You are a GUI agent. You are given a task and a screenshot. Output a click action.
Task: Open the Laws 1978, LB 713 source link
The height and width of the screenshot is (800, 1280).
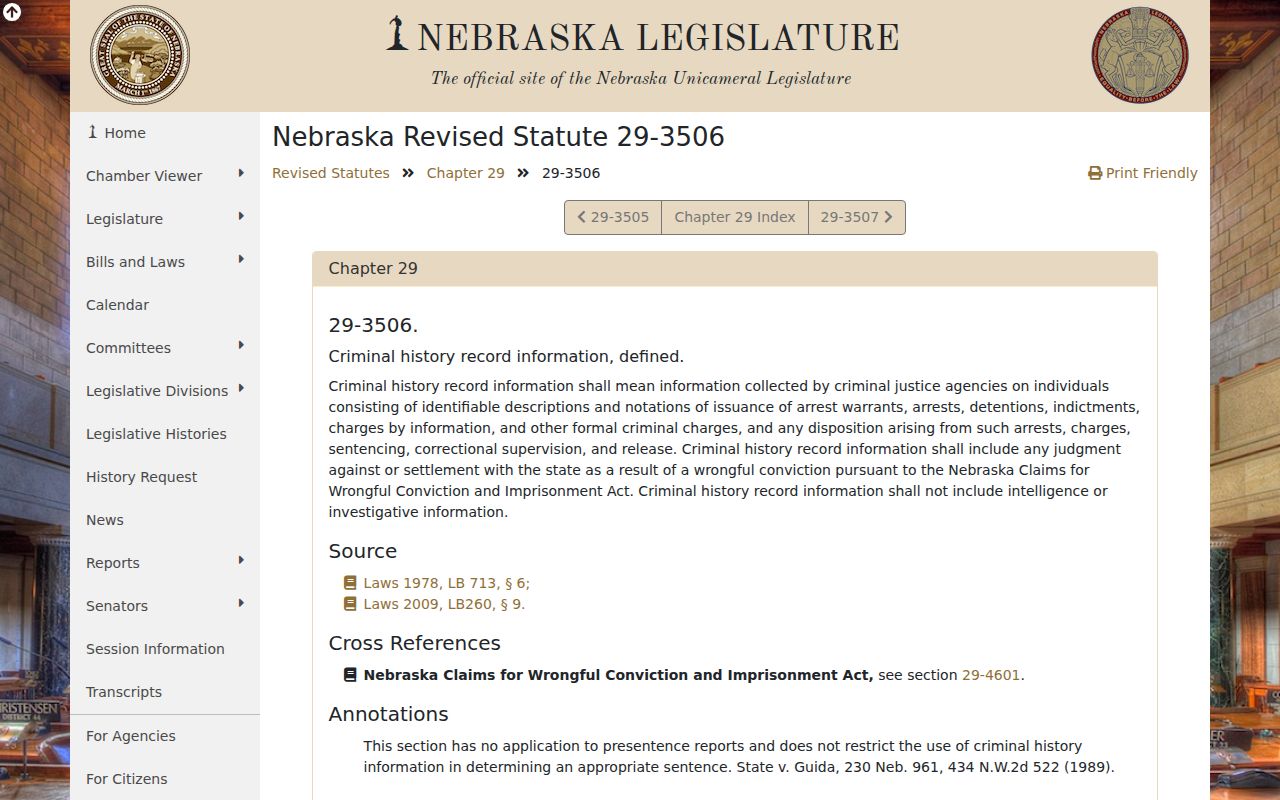446,583
